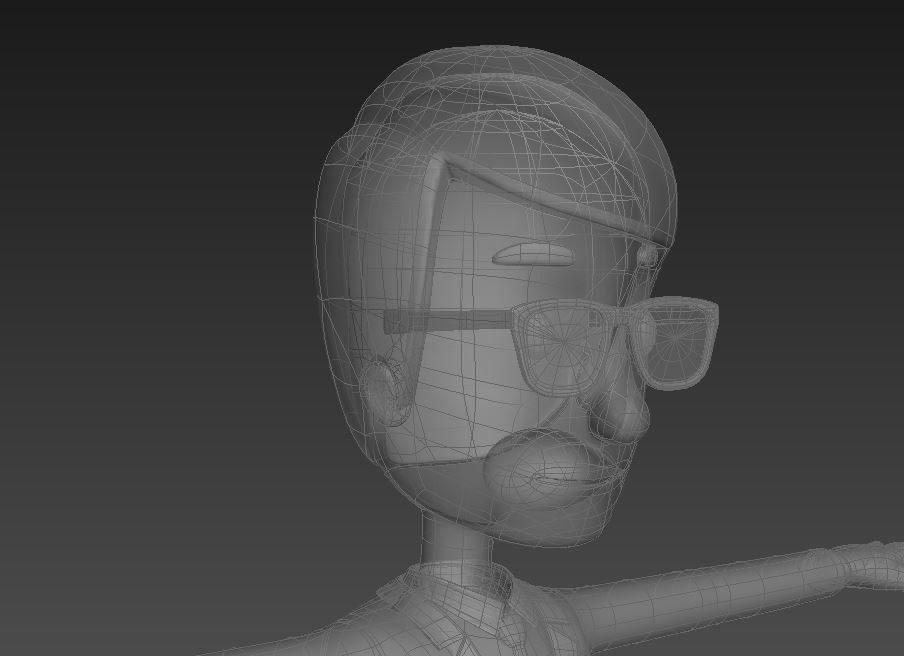Select the eyebrow object above glasses
Viewport: 904px width, 656px height.
point(533,254)
